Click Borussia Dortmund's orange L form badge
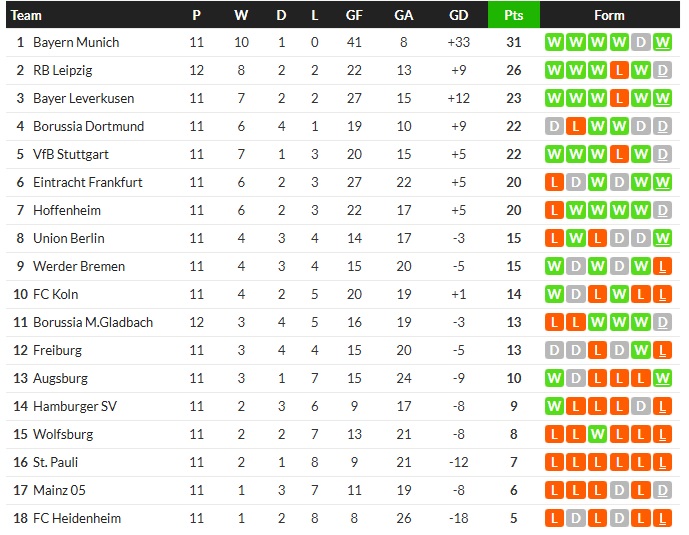 click(575, 127)
